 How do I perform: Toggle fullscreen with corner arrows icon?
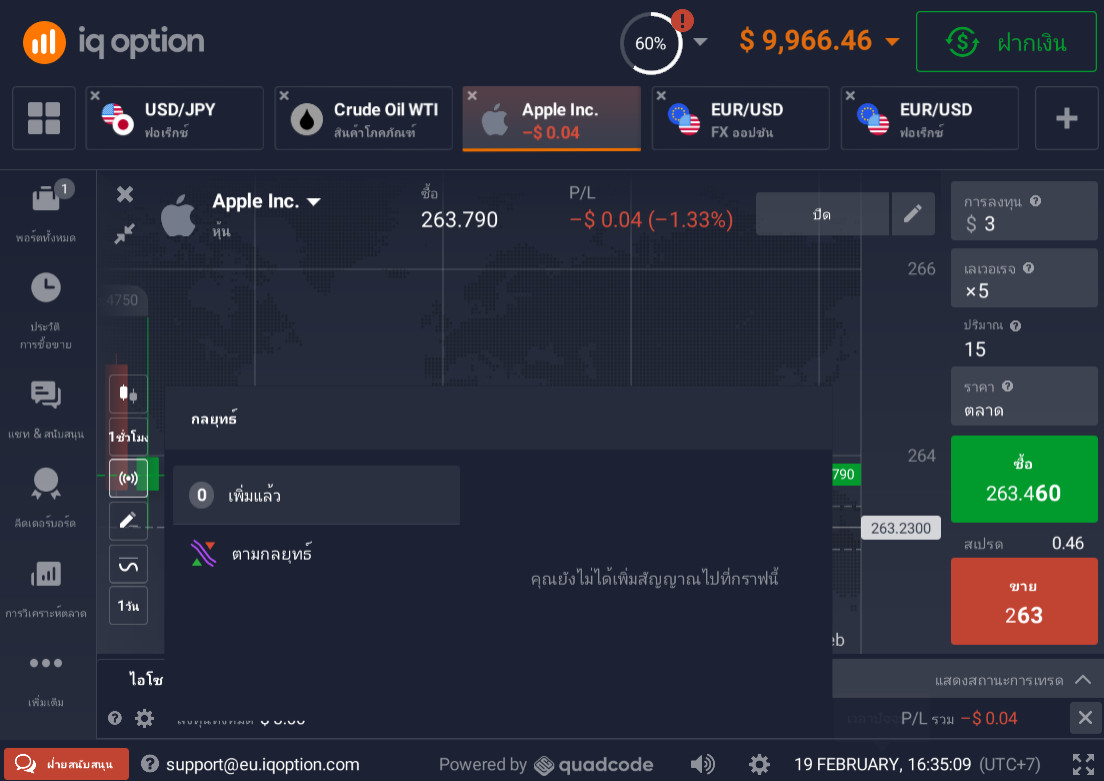pyautogui.click(x=1083, y=764)
